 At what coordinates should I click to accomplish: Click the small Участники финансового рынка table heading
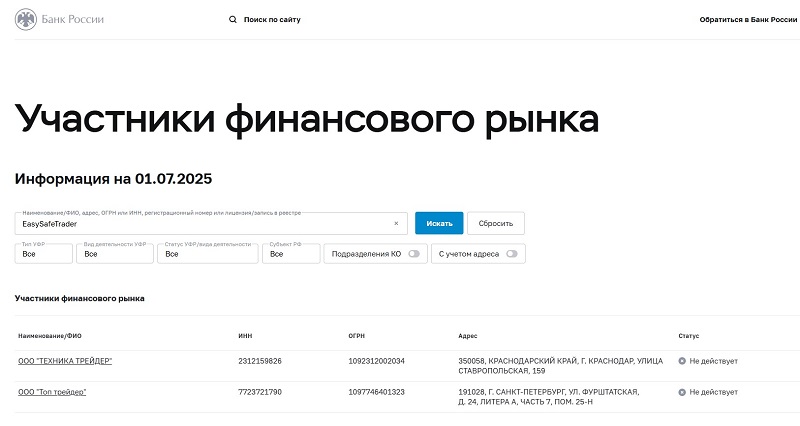click(80, 298)
